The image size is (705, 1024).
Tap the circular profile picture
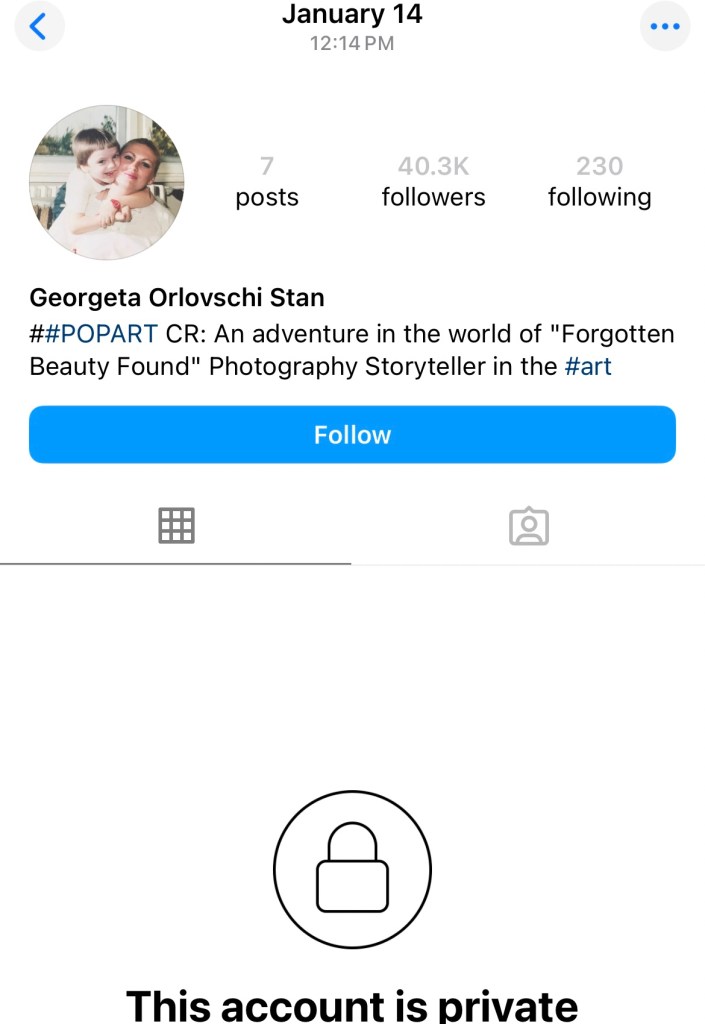[x=106, y=182]
